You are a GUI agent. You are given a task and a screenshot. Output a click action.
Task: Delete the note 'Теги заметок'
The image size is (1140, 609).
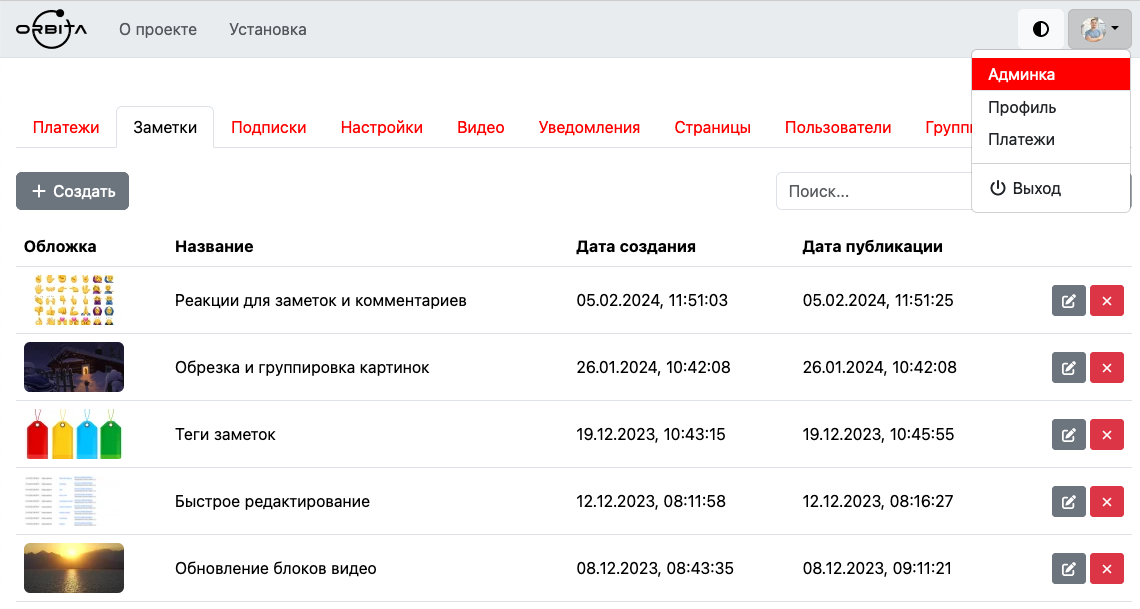pyautogui.click(x=1106, y=435)
